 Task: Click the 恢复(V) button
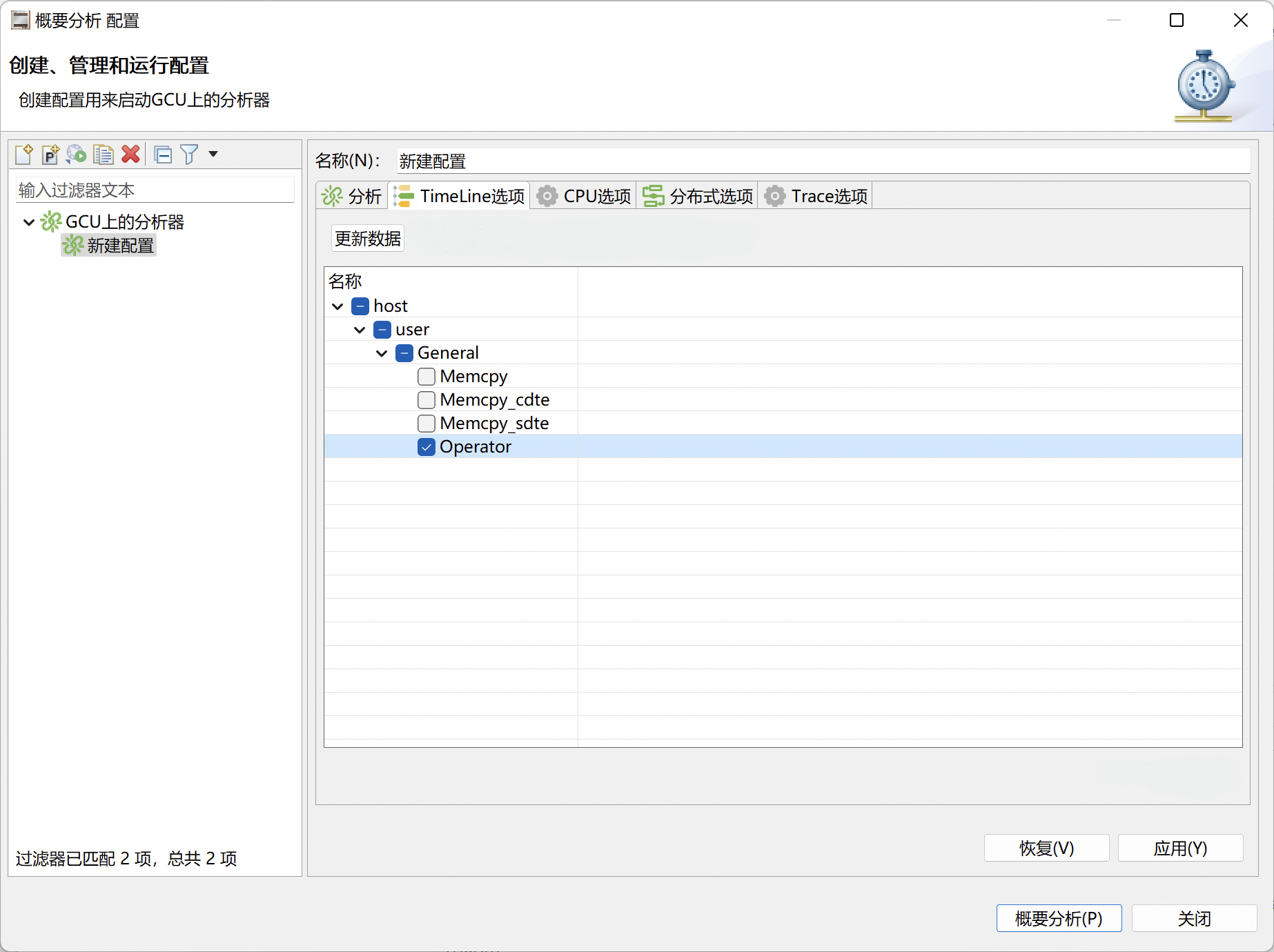[1046, 848]
